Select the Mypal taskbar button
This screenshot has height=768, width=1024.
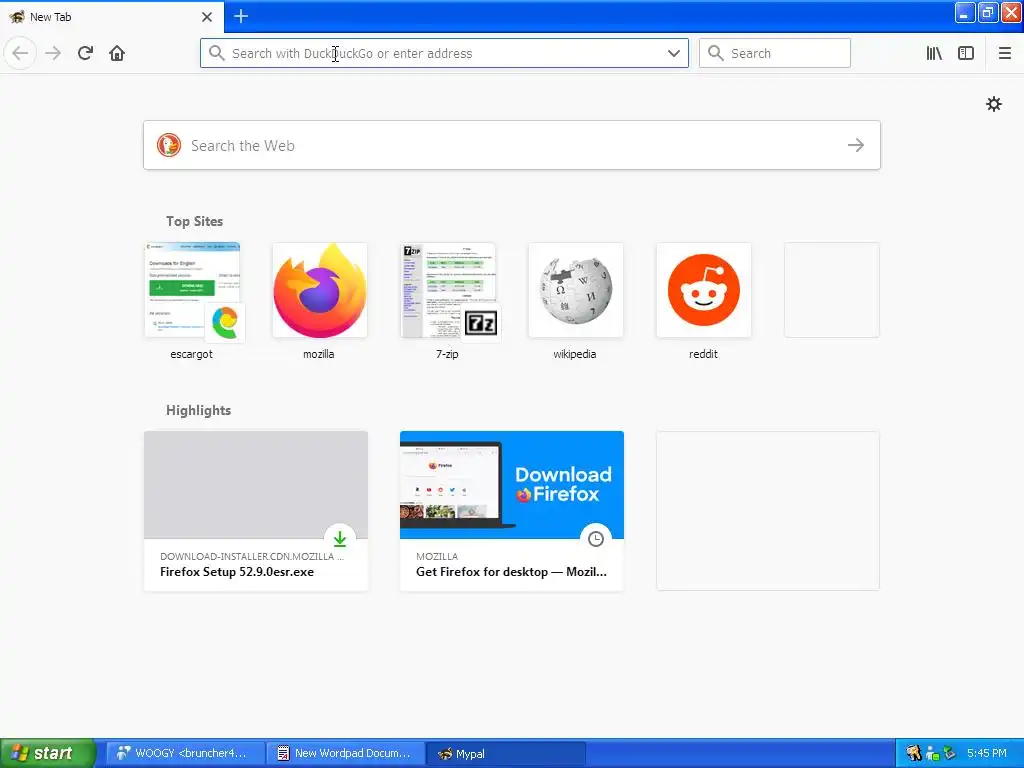coord(505,753)
